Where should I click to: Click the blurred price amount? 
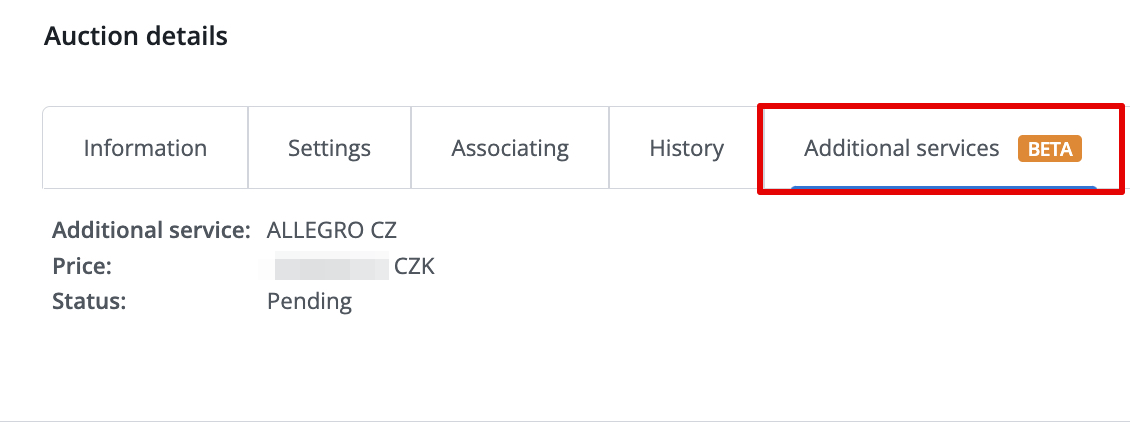pos(331,268)
